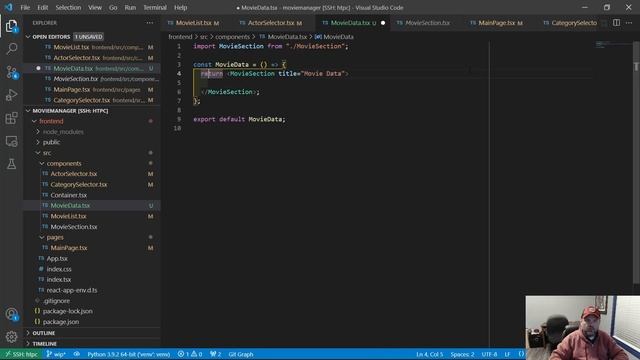Open the View menu

pos(95,7)
